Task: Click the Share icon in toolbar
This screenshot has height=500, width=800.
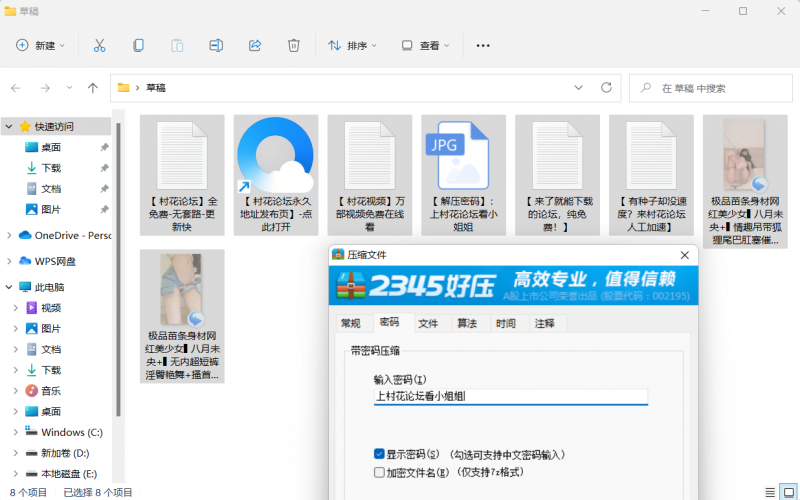Action: [255, 45]
